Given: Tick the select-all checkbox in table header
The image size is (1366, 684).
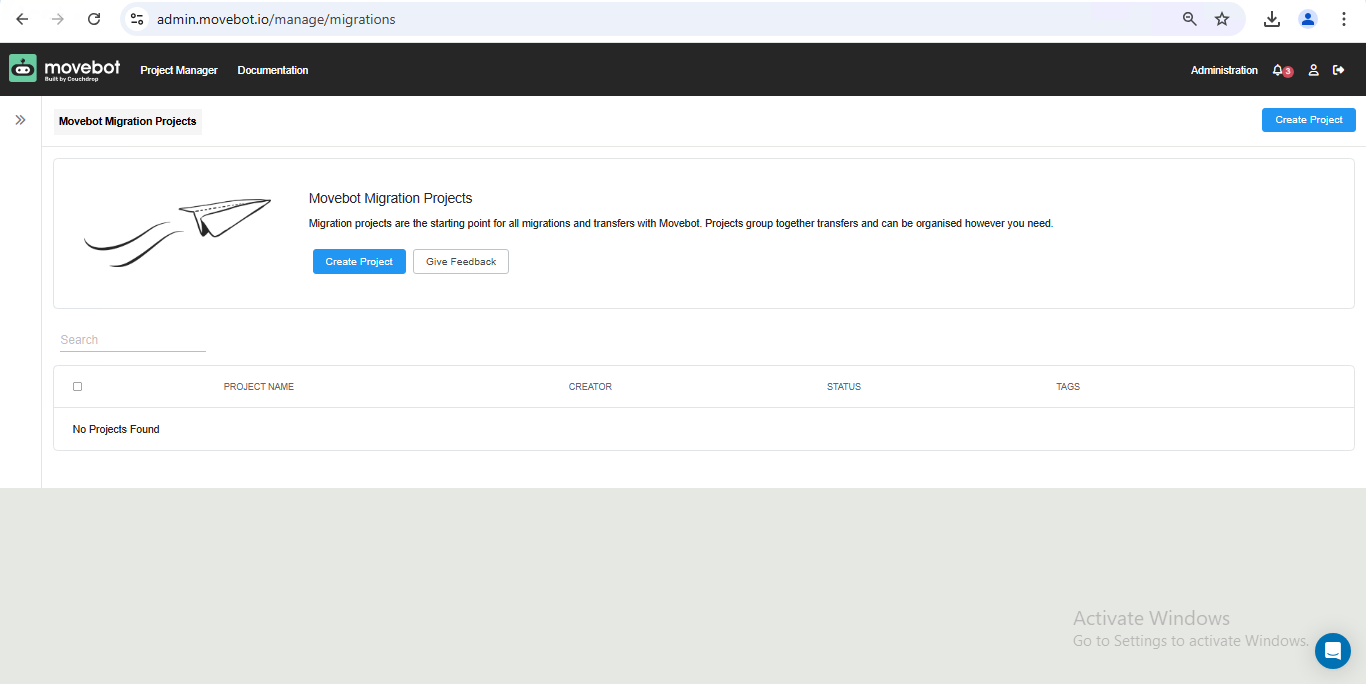Looking at the screenshot, I should [x=77, y=386].
